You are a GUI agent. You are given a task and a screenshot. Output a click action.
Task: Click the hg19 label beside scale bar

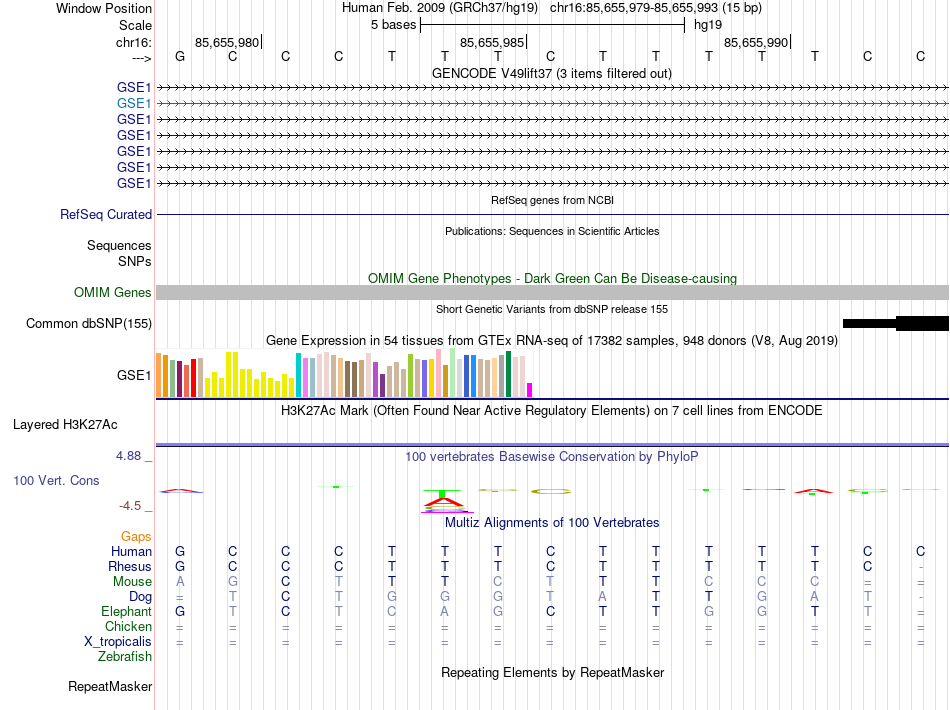coord(708,25)
